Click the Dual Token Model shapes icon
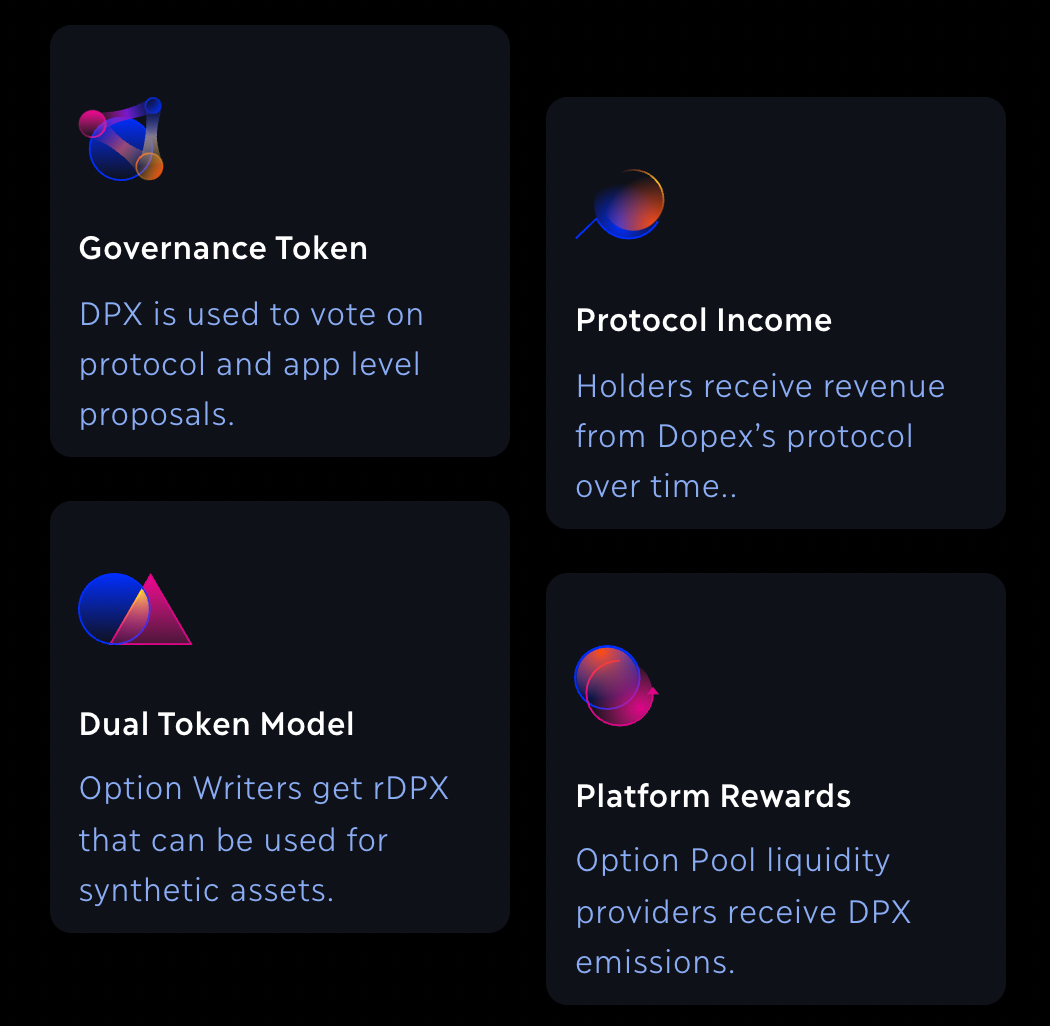 134,609
